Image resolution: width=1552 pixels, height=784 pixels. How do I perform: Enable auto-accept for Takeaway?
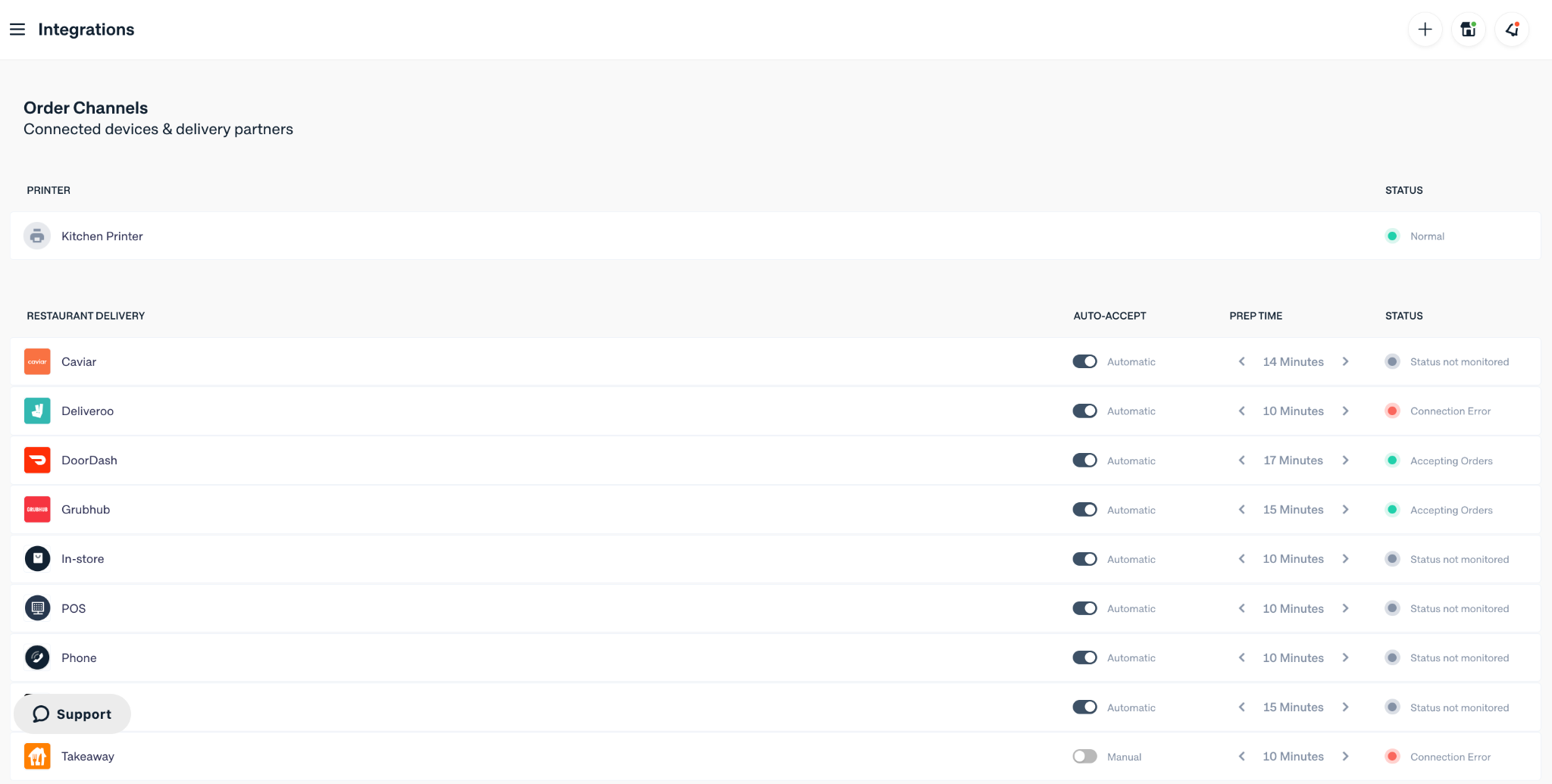pos(1084,756)
